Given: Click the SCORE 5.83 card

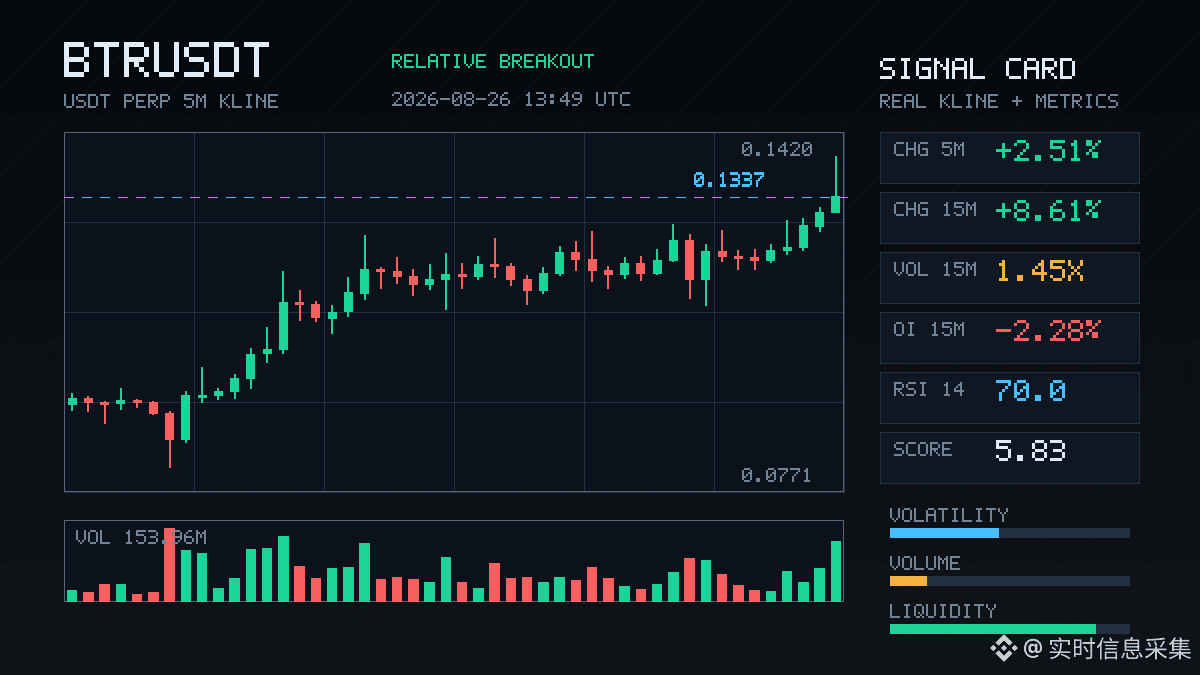Looking at the screenshot, I should (1009, 458).
